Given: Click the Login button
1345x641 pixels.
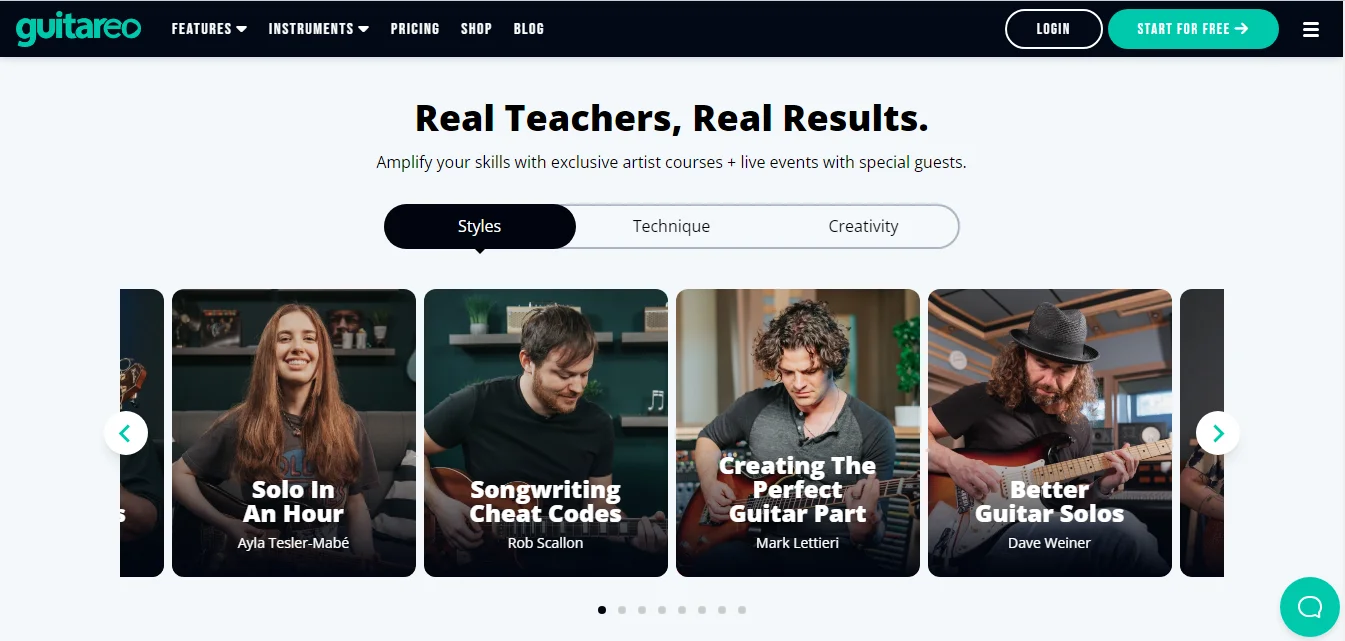Looking at the screenshot, I should coord(1053,29).
